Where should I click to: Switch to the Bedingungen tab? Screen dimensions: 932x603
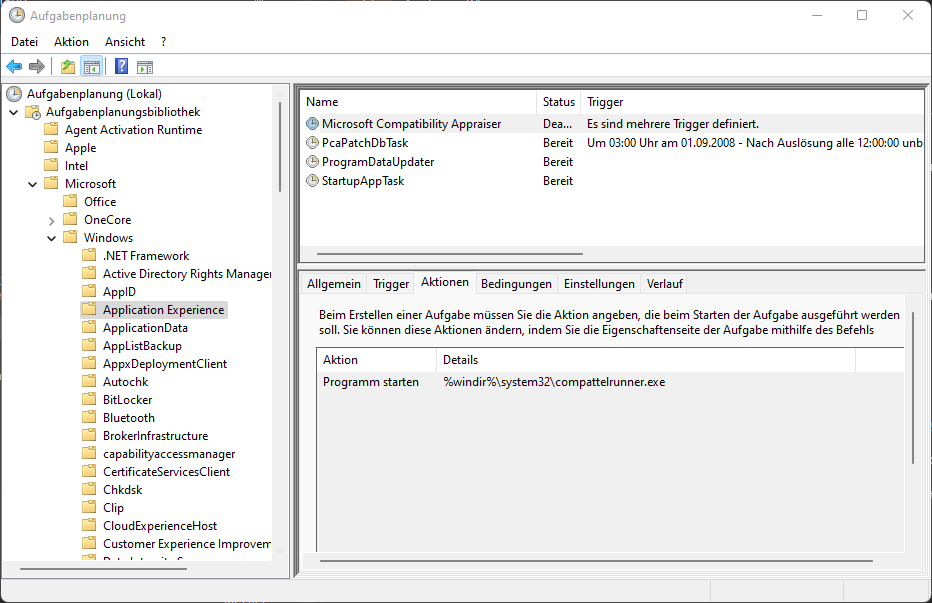516,284
